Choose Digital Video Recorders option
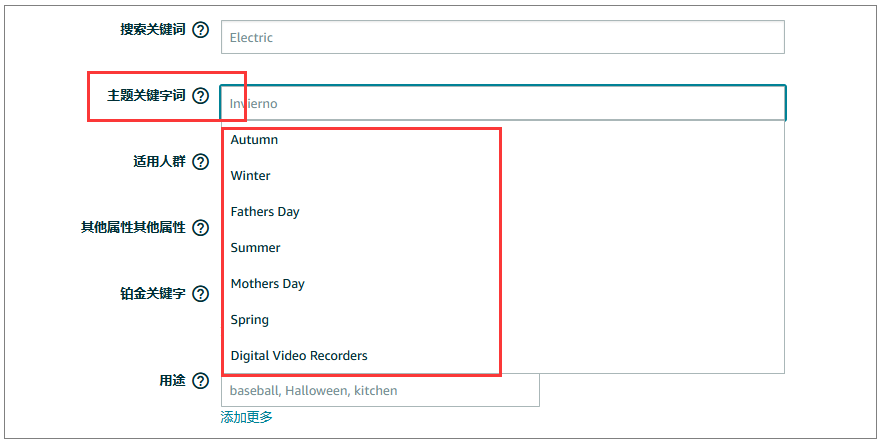The width and height of the screenshot is (881, 443). tap(299, 356)
